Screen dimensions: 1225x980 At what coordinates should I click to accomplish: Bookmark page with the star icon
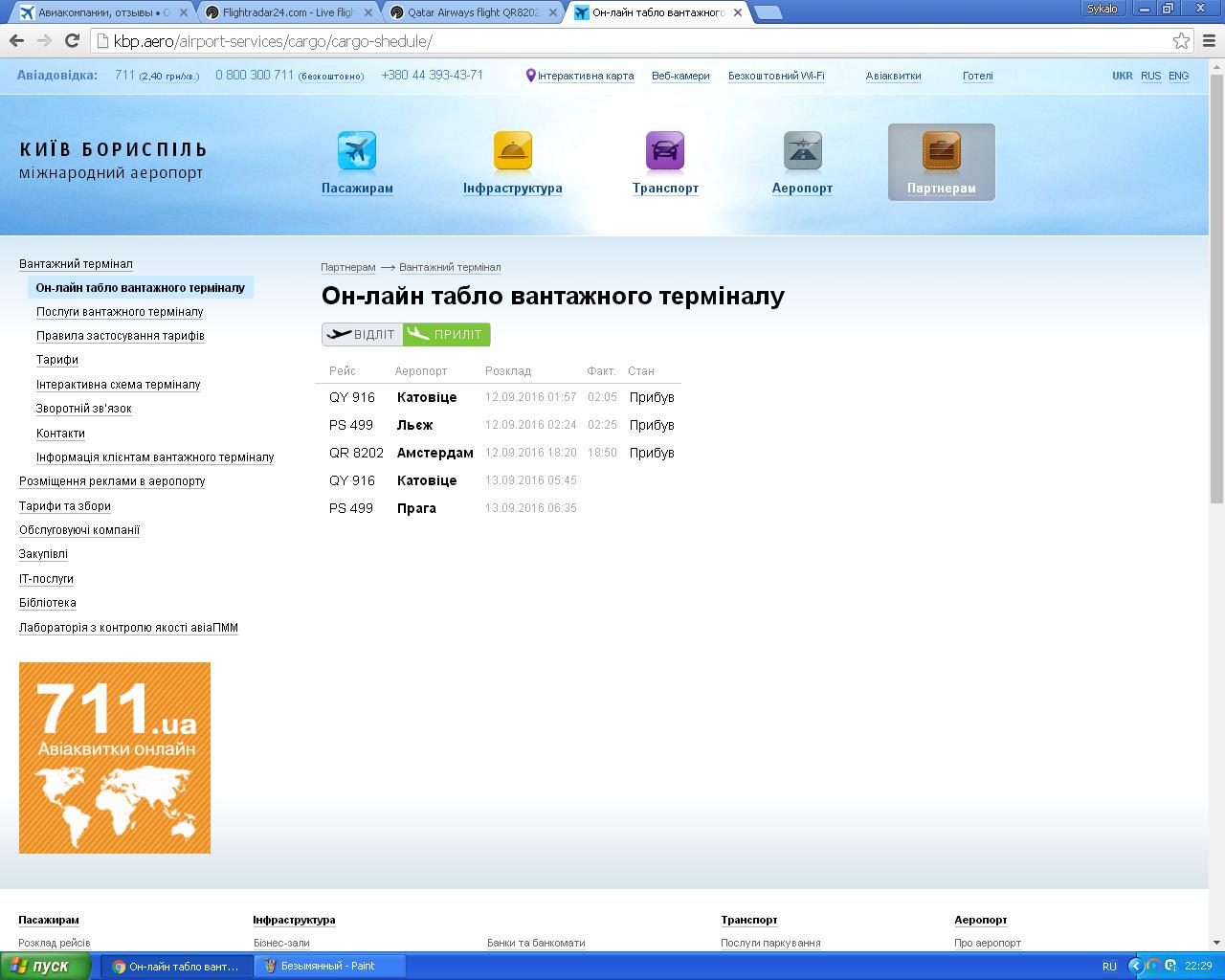coord(1181,41)
